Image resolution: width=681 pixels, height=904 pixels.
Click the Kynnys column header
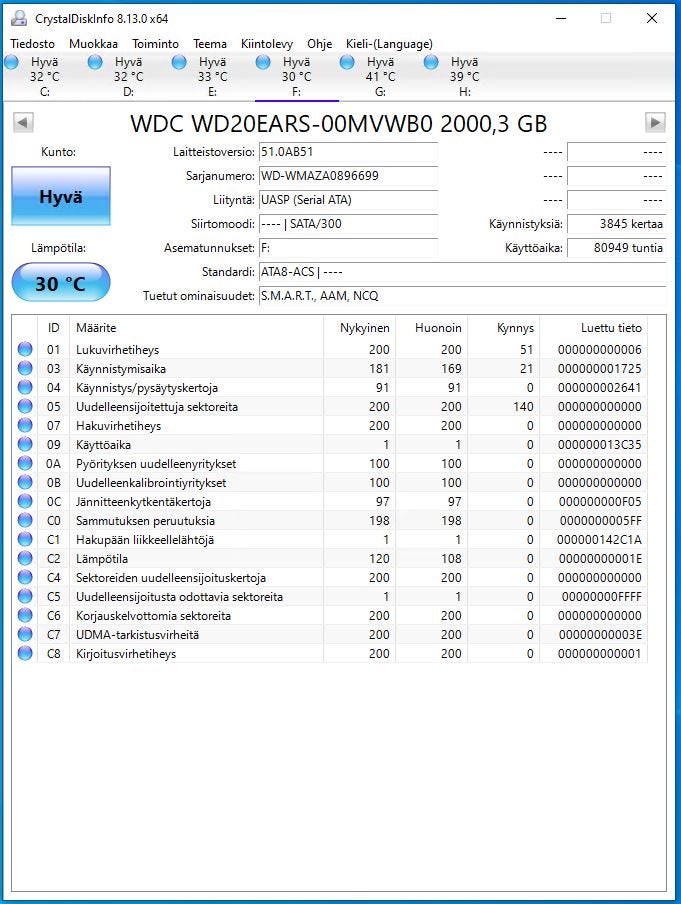(x=503, y=327)
